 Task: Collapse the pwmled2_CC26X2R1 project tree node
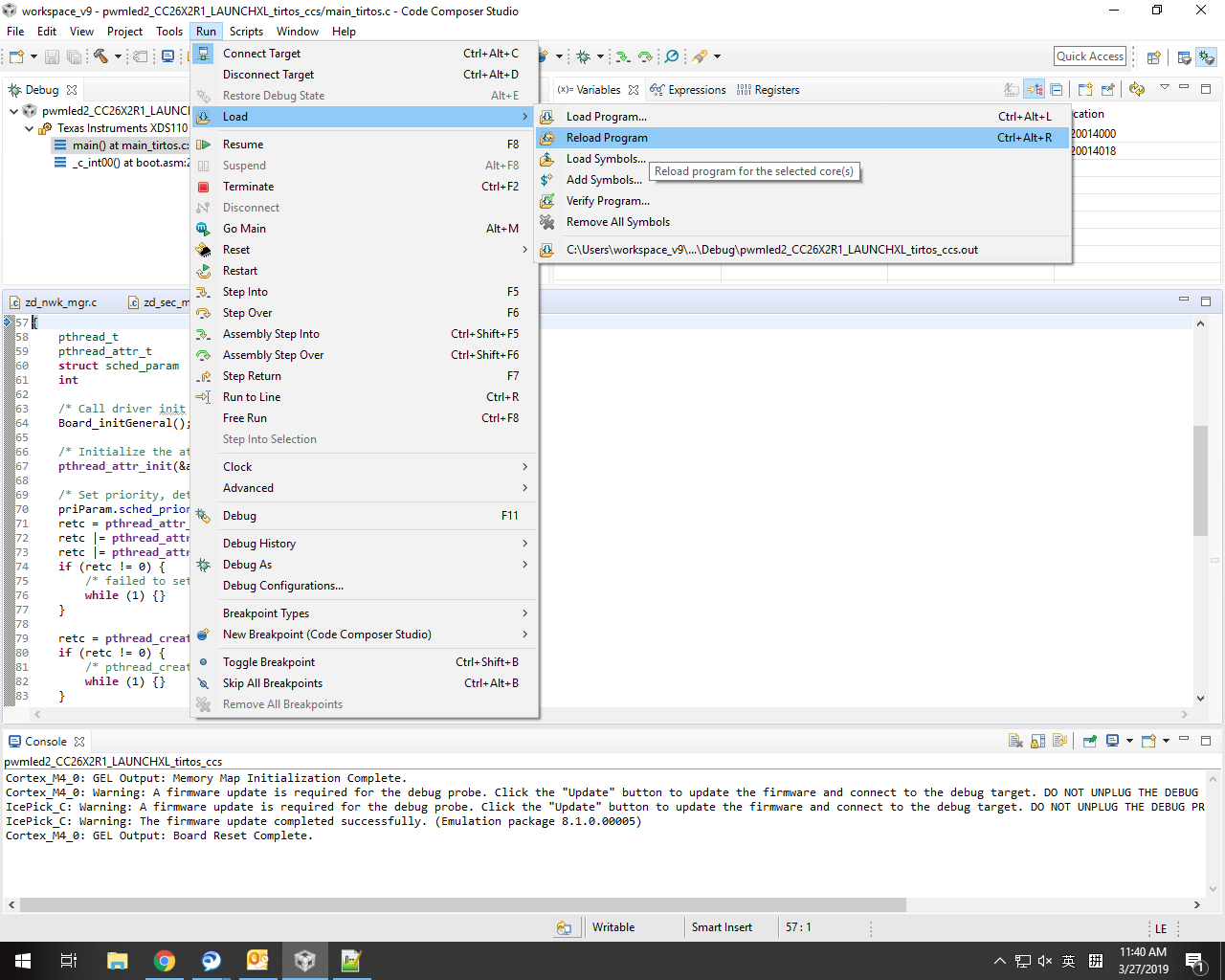13,111
